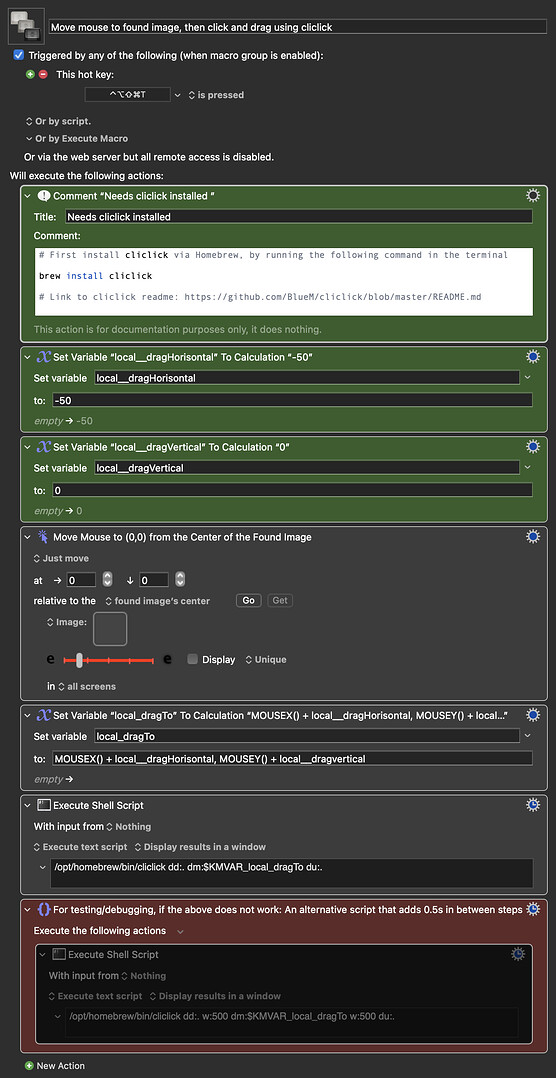Open the 'Just move' click type popup
Screen dimensions: 556x1078
(61, 558)
